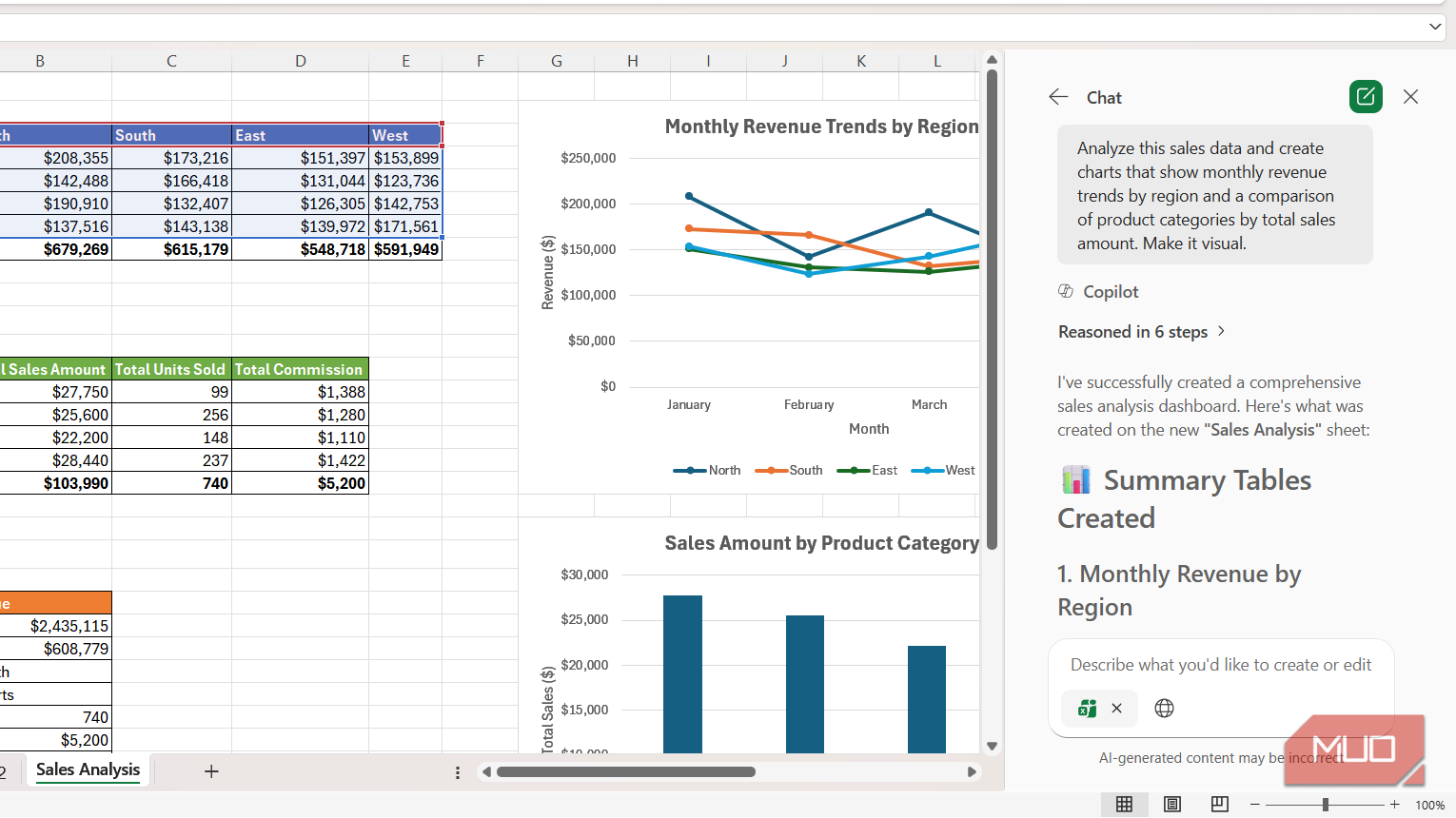Select the total cell $679,269
This screenshot has width=1456, height=818.
pyautogui.click(x=55, y=249)
